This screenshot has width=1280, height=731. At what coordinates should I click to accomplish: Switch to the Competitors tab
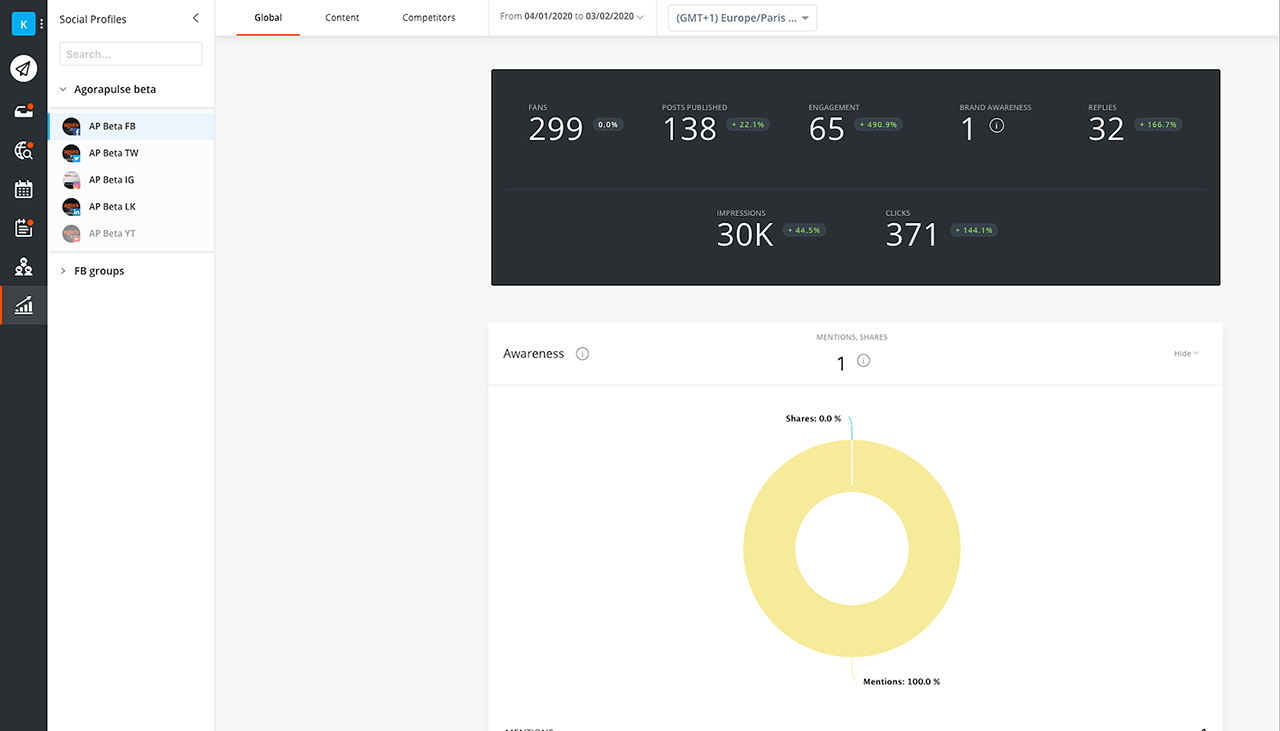(x=428, y=17)
